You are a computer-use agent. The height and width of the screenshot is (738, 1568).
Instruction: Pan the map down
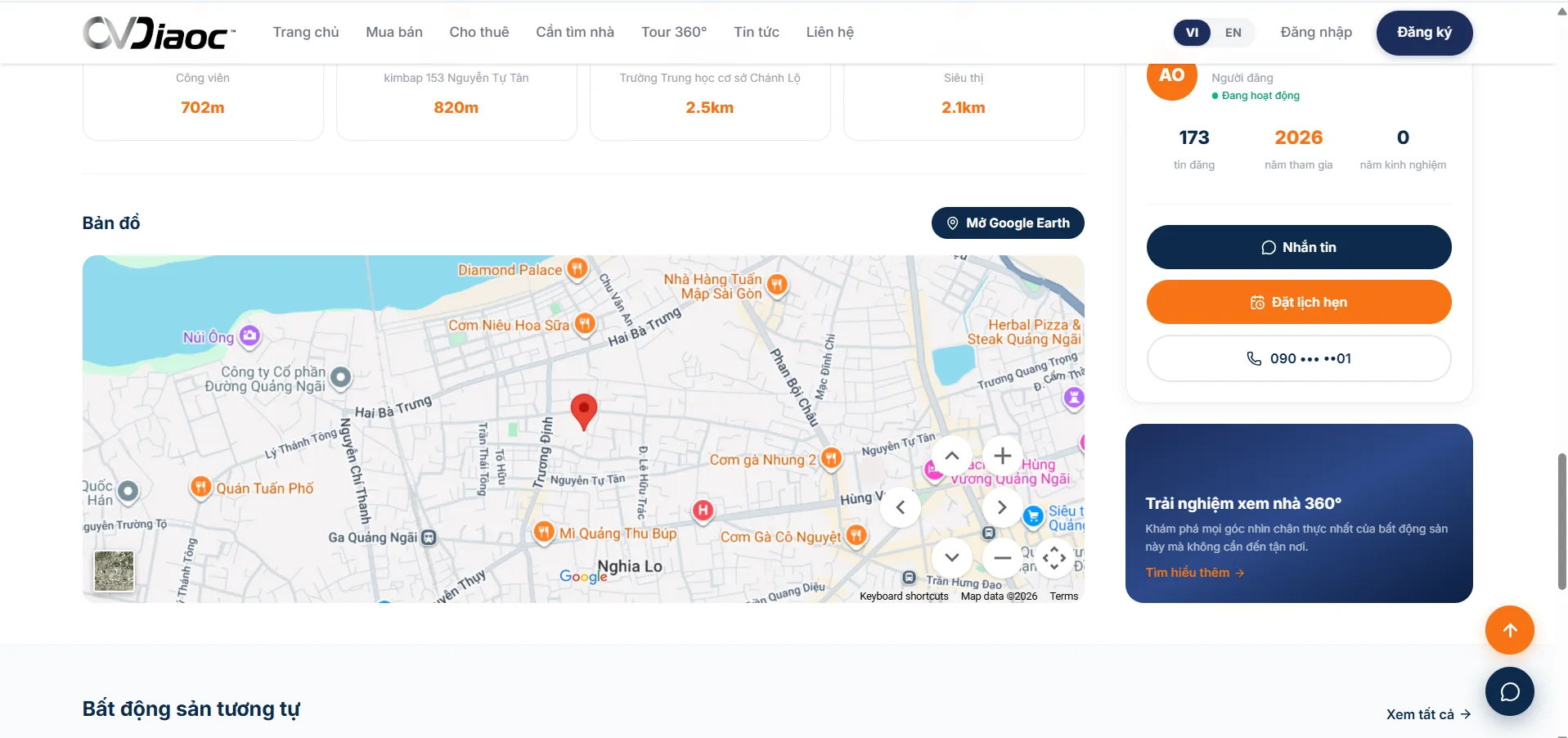952,558
